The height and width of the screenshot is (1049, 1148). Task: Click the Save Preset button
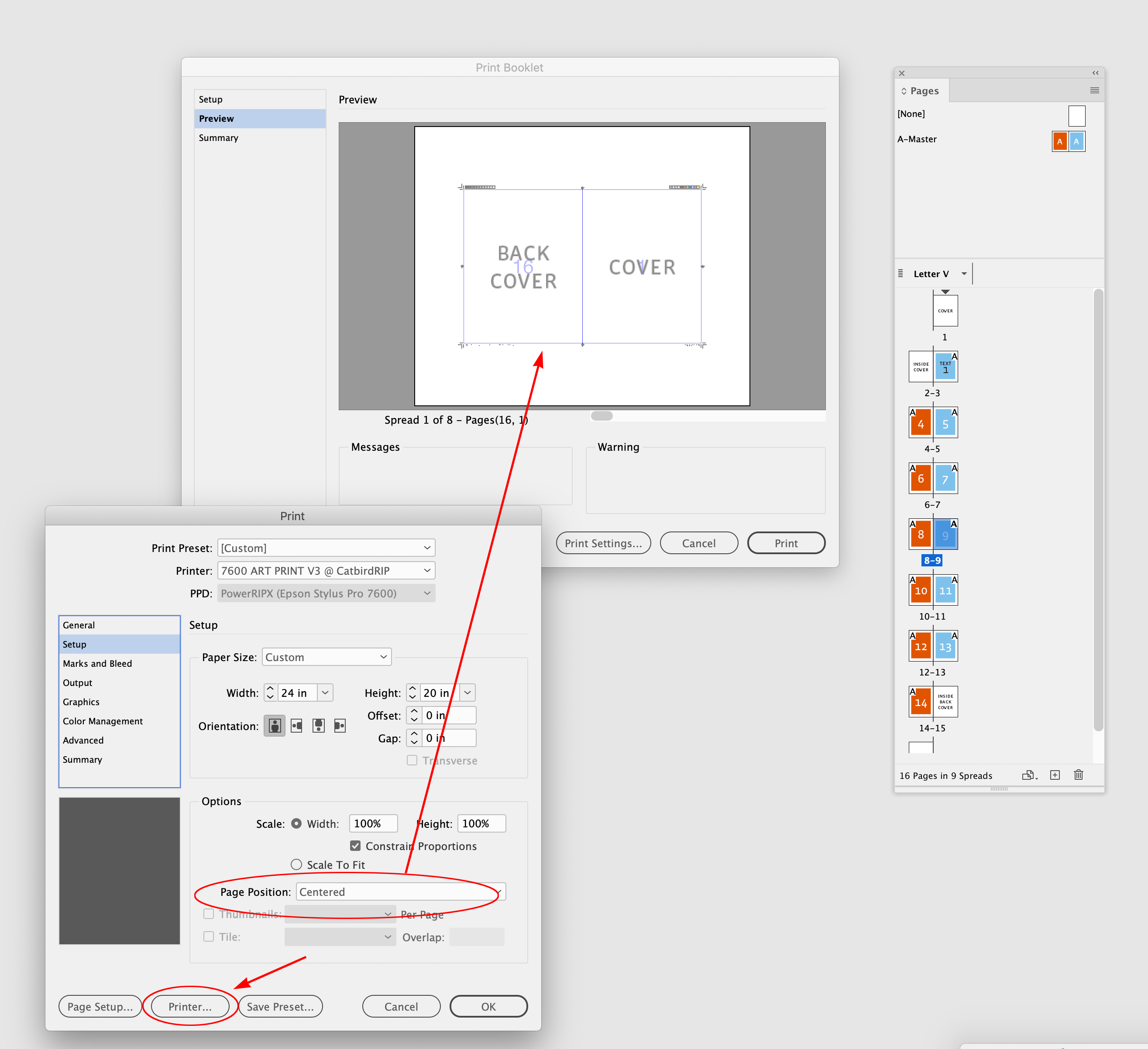pyautogui.click(x=280, y=1006)
